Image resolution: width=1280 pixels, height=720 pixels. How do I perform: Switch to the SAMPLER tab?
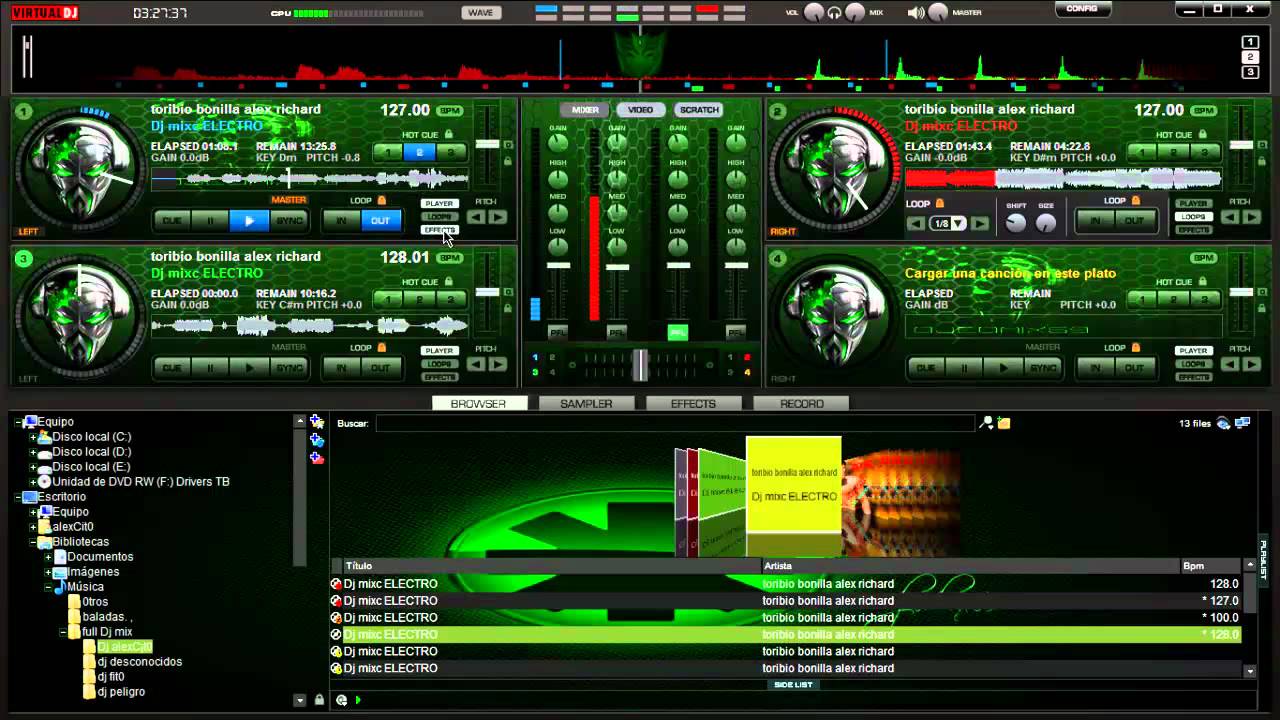[586, 403]
